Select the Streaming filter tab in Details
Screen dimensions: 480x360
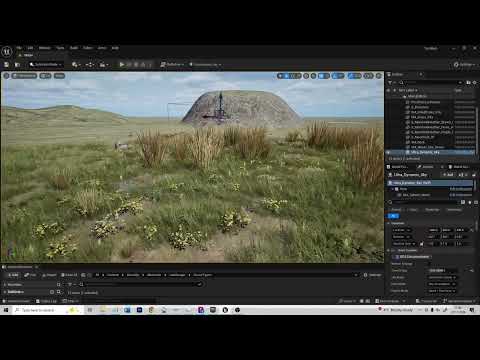(454, 210)
